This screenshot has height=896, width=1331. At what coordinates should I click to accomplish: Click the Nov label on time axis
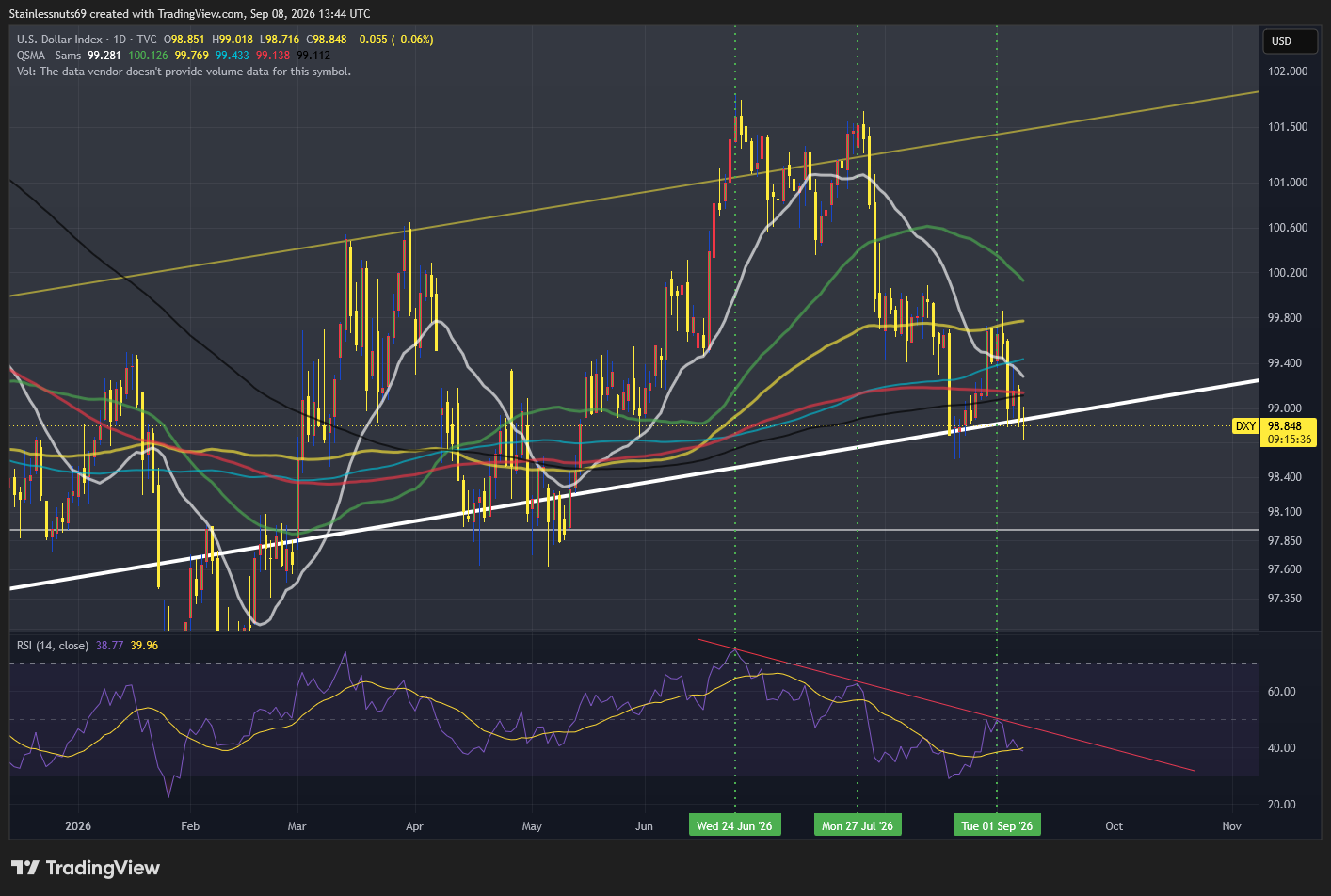pyautogui.click(x=1231, y=826)
